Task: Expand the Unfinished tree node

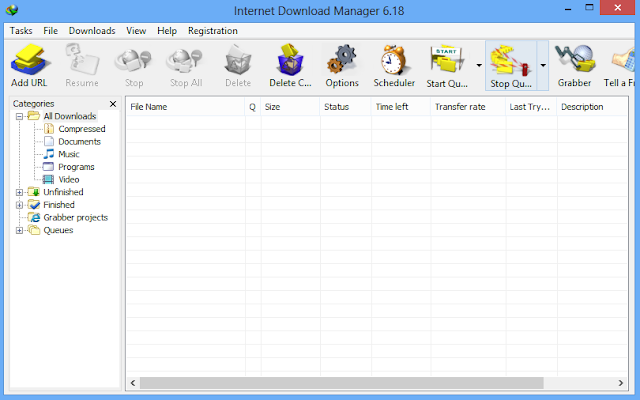Action: point(19,192)
